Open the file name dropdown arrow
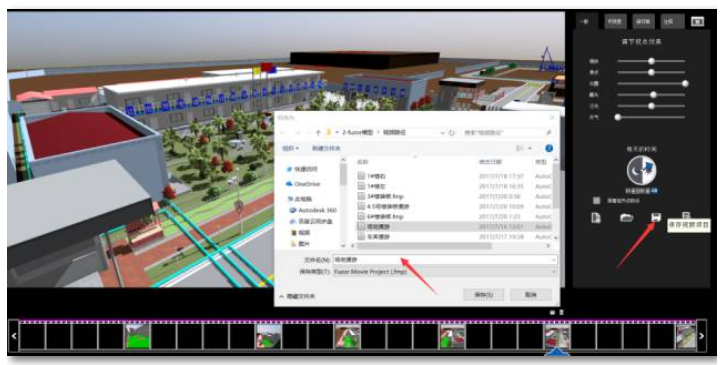728x365 pixels. pos(553,260)
